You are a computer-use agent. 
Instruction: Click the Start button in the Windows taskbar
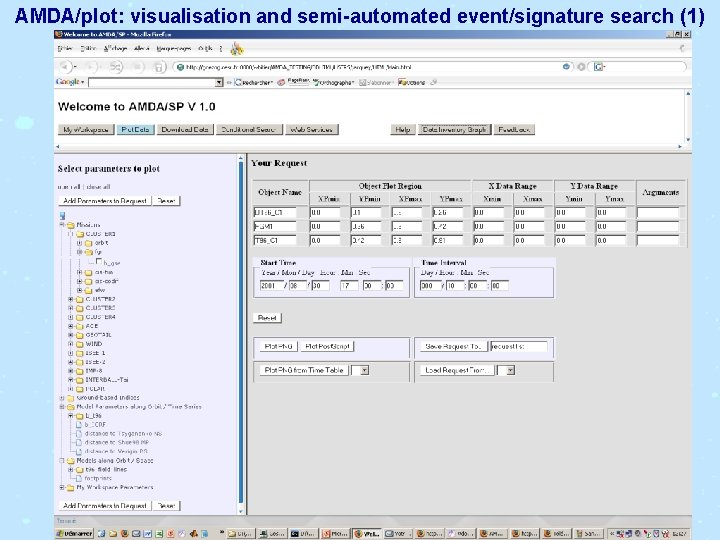(75, 533)
